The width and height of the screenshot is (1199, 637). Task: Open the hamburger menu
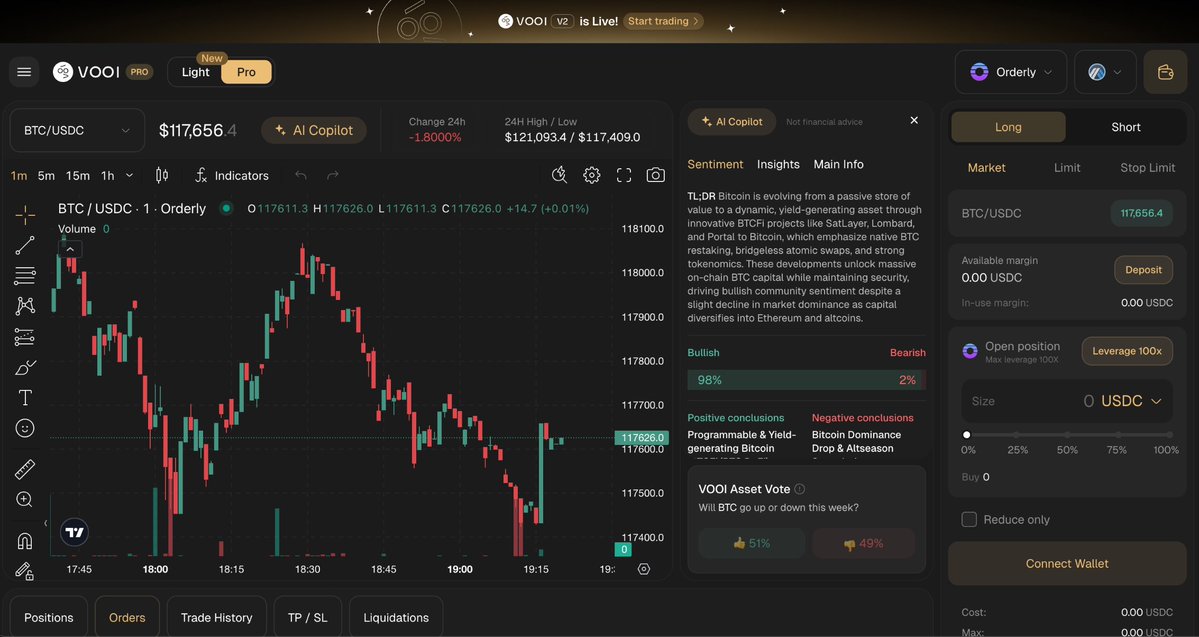[24, 72]
